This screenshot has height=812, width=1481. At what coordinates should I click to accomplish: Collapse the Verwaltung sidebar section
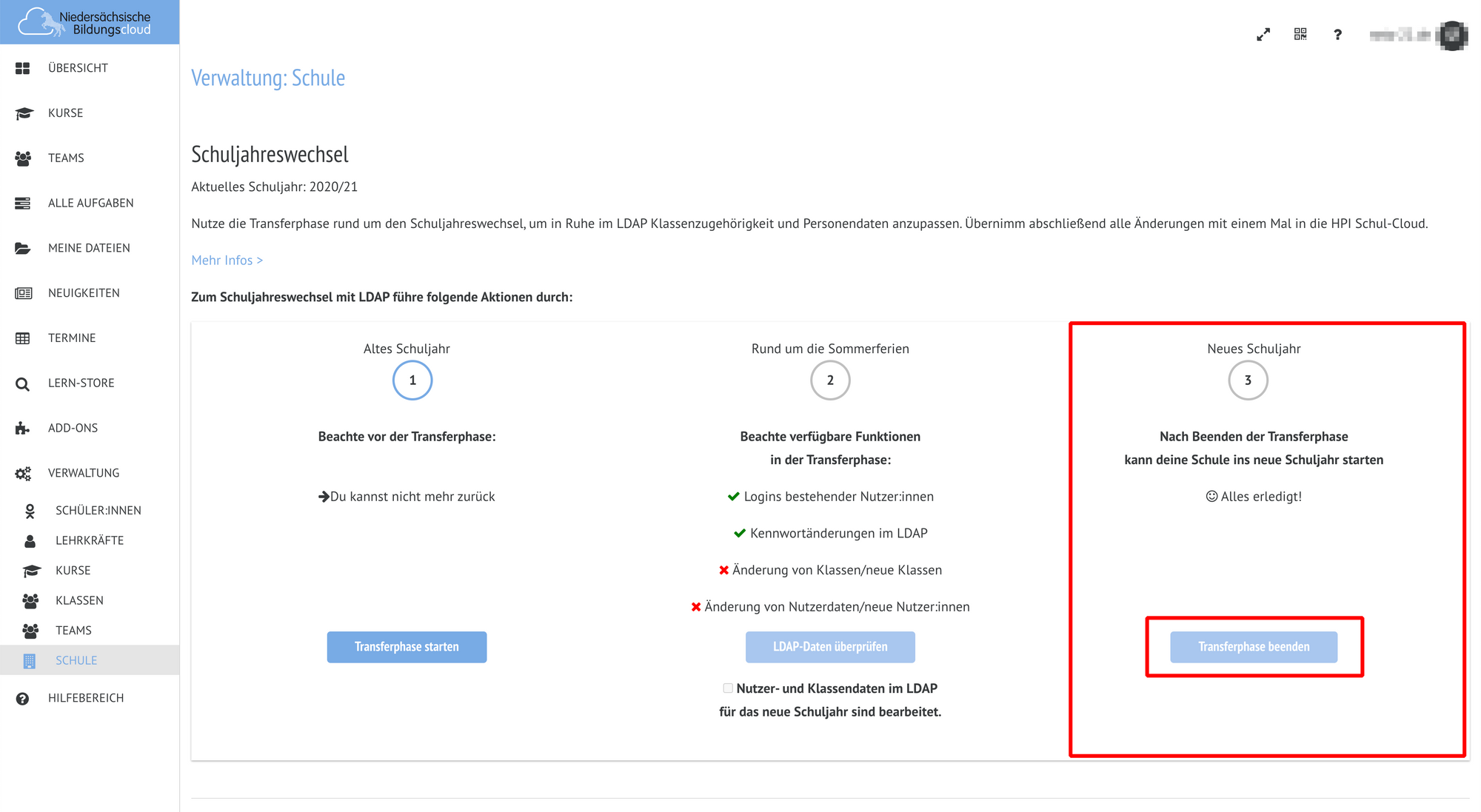(83, 473)
